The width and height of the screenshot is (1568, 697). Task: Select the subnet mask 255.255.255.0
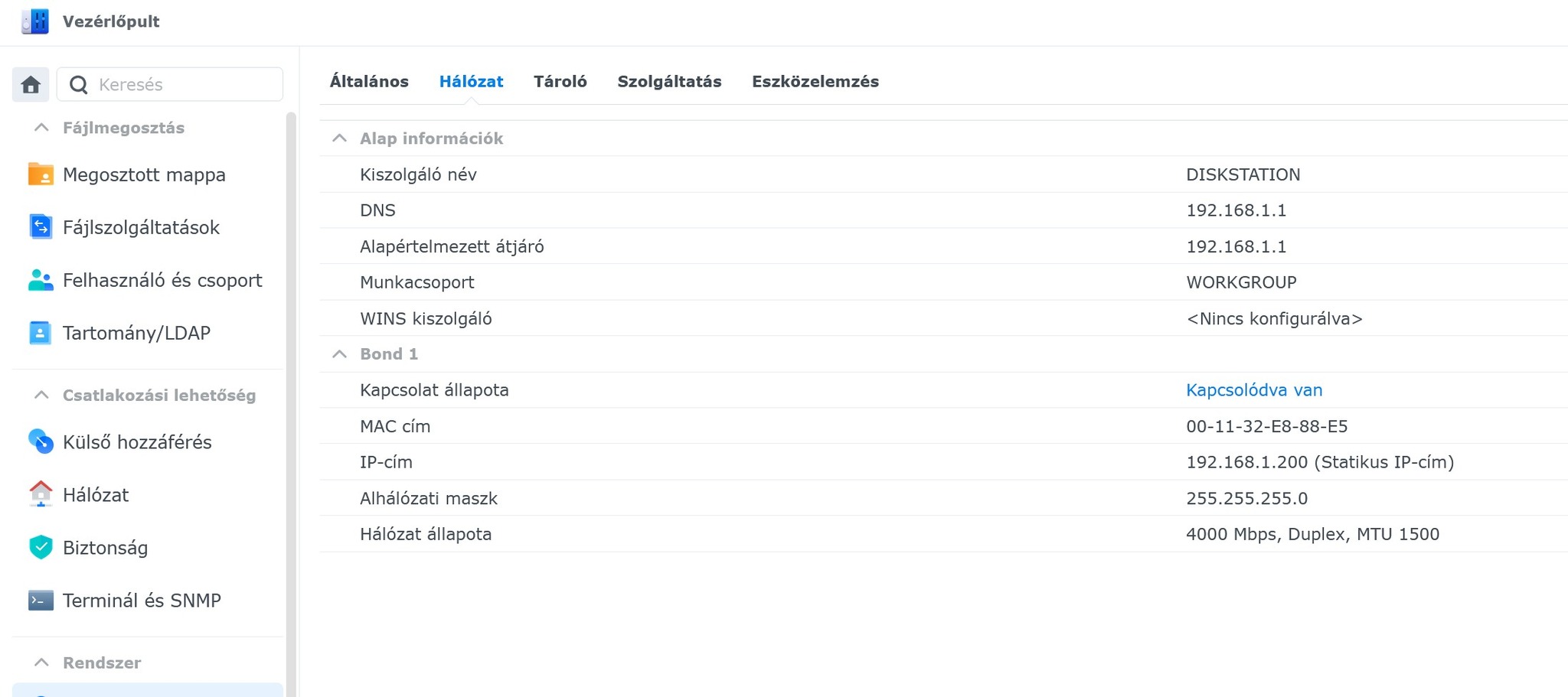coord(1247,498)
